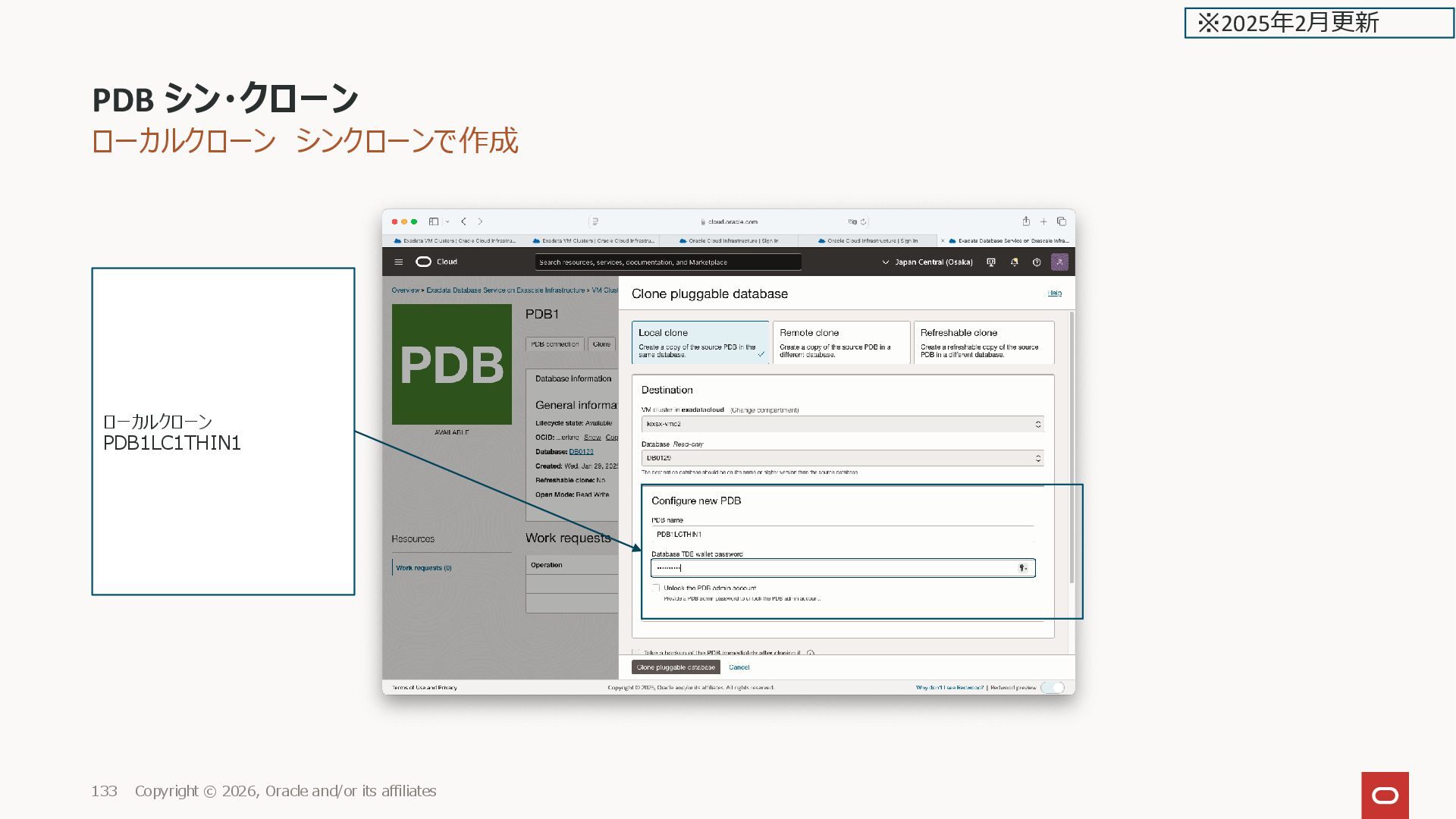The width and height of the screenshot is (1456, 819).
Task: Check Unlock the PDB admin account
Action: [656, 588]
